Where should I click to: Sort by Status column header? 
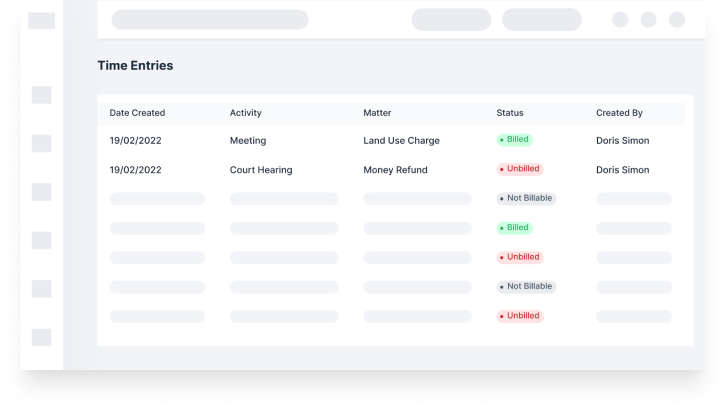[x=510, y=113]
